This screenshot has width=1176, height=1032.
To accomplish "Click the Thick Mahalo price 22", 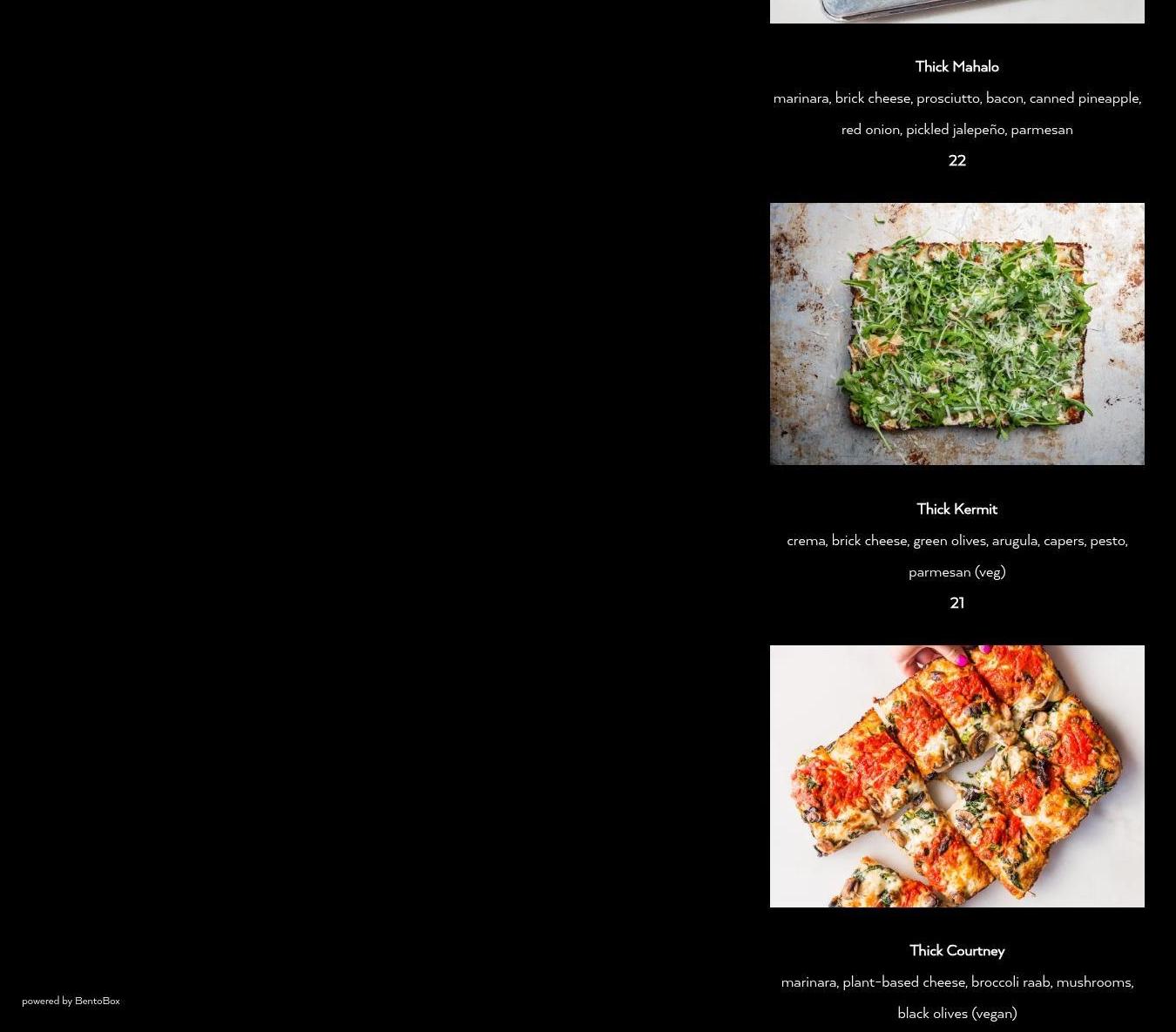I will (956, 160).
